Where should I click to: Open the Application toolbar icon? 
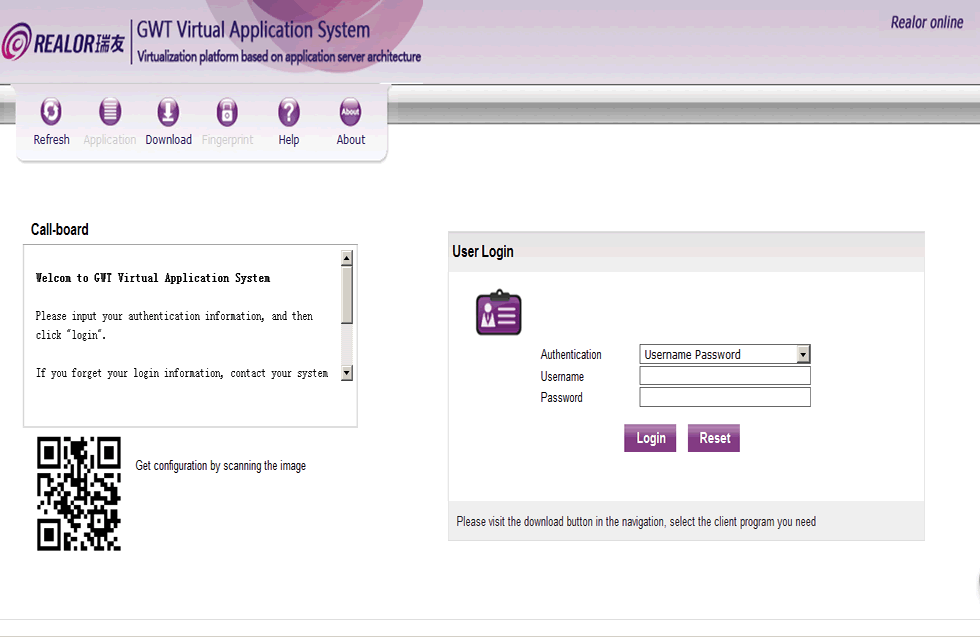click(x=110, y=111)
